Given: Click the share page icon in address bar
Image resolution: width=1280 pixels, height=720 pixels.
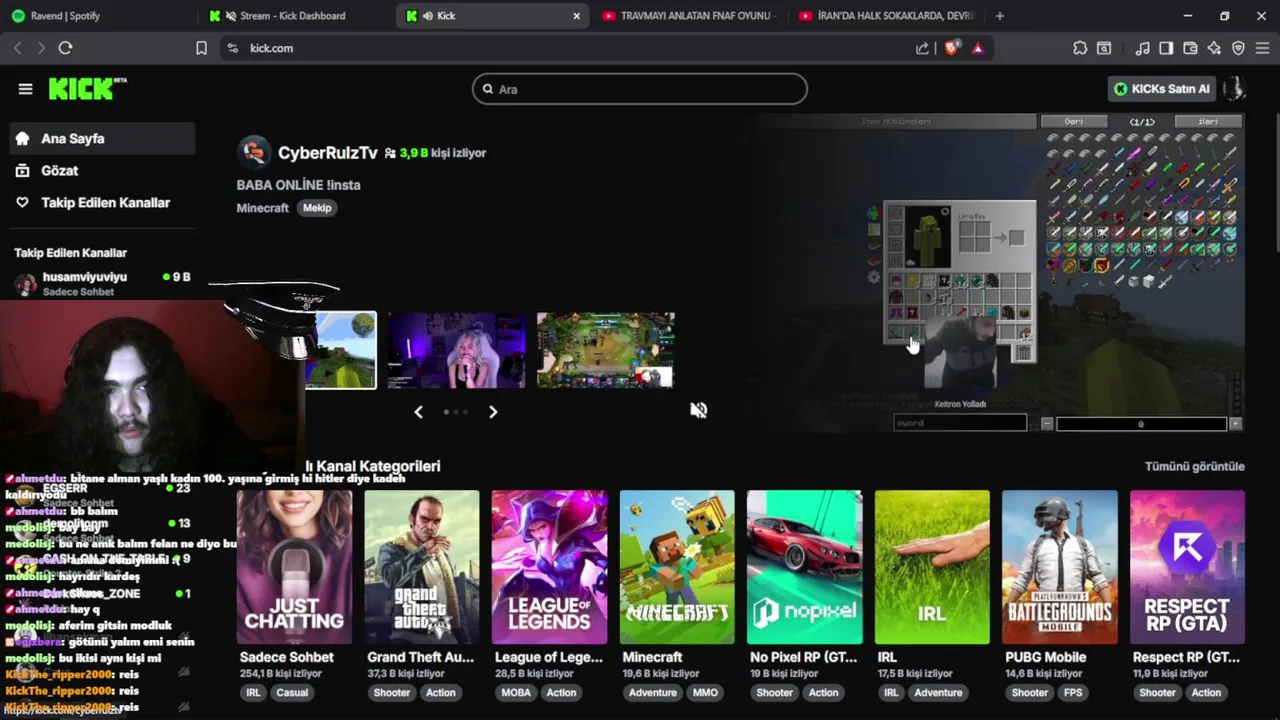Looking at the screenshot, I should pos(922,48).
